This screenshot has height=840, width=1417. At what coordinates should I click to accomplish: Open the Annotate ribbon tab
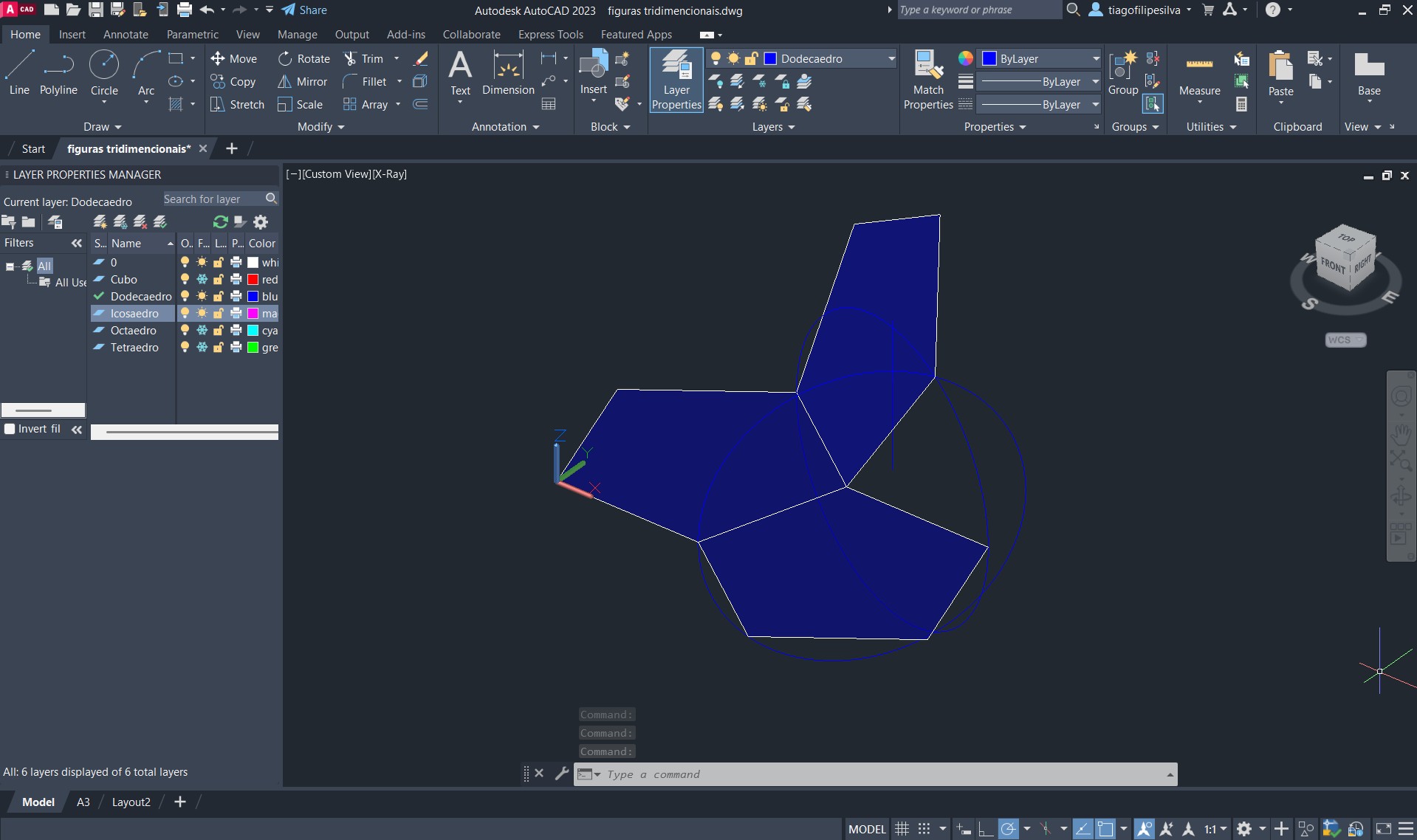click(126, 35)
